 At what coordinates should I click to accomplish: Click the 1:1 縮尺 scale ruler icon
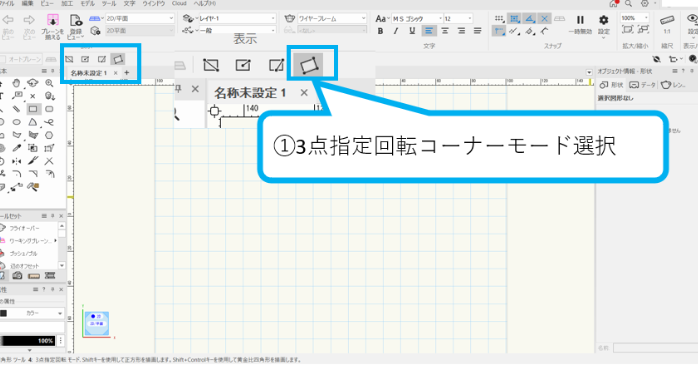pyautogui.click(x=667, y=20)
